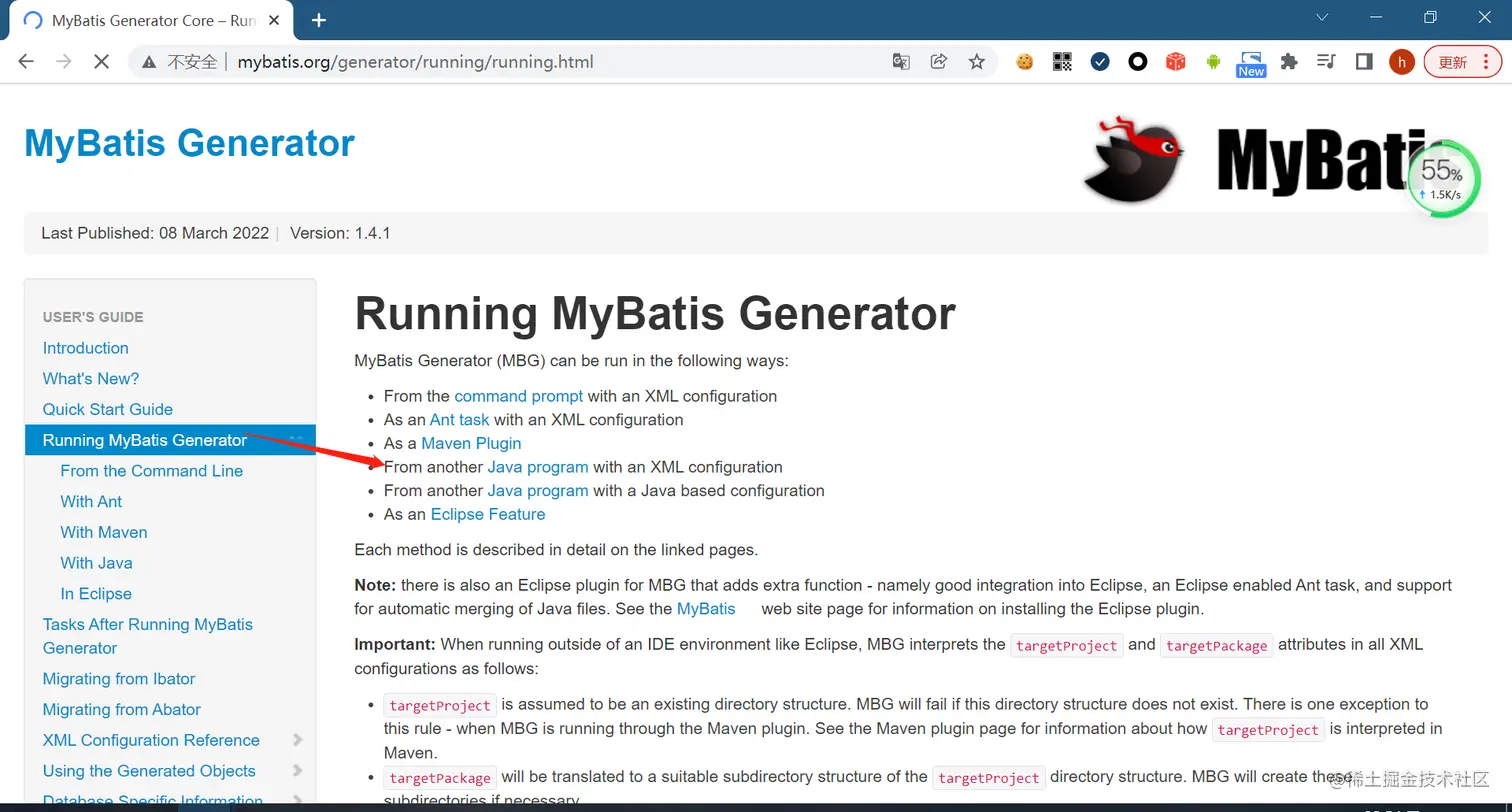Open the media control playlist icon

(x=1327, y=62)
